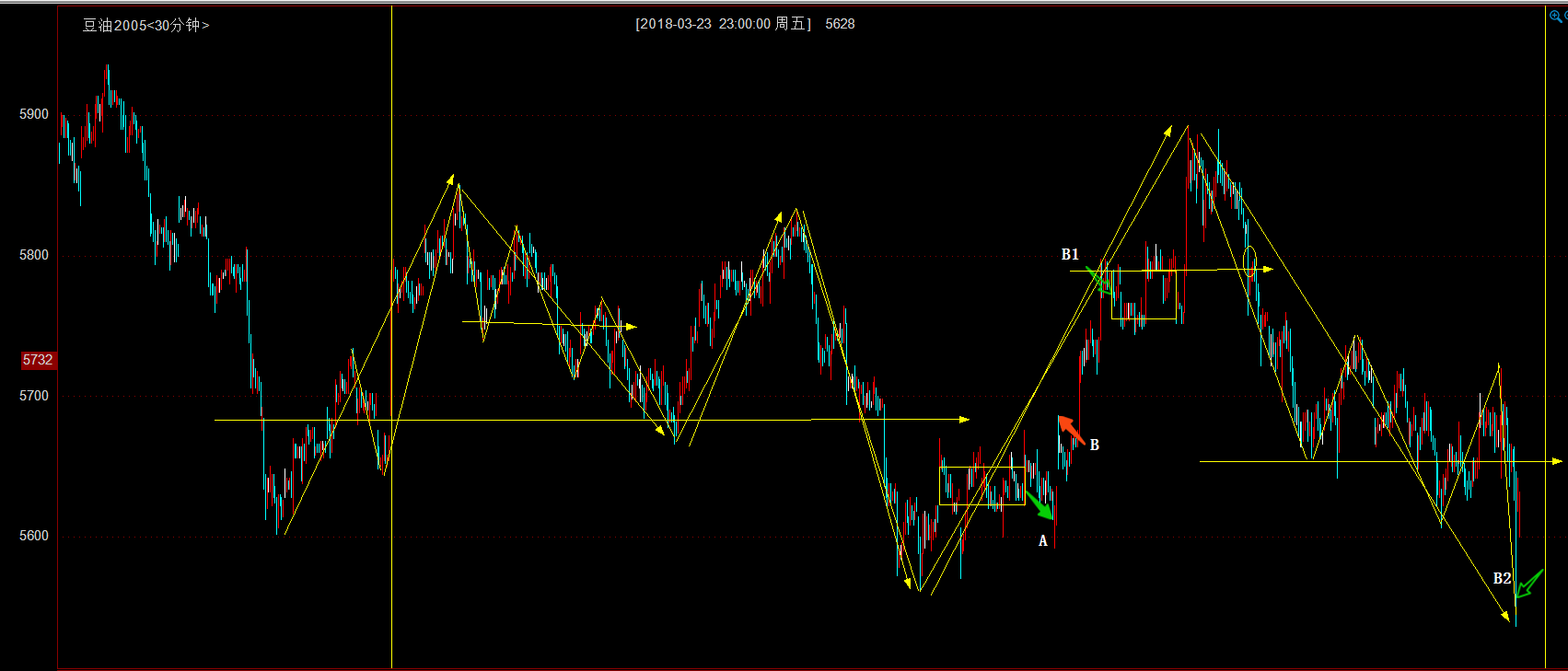Click the red 5732 current price tag

[38, 360]
